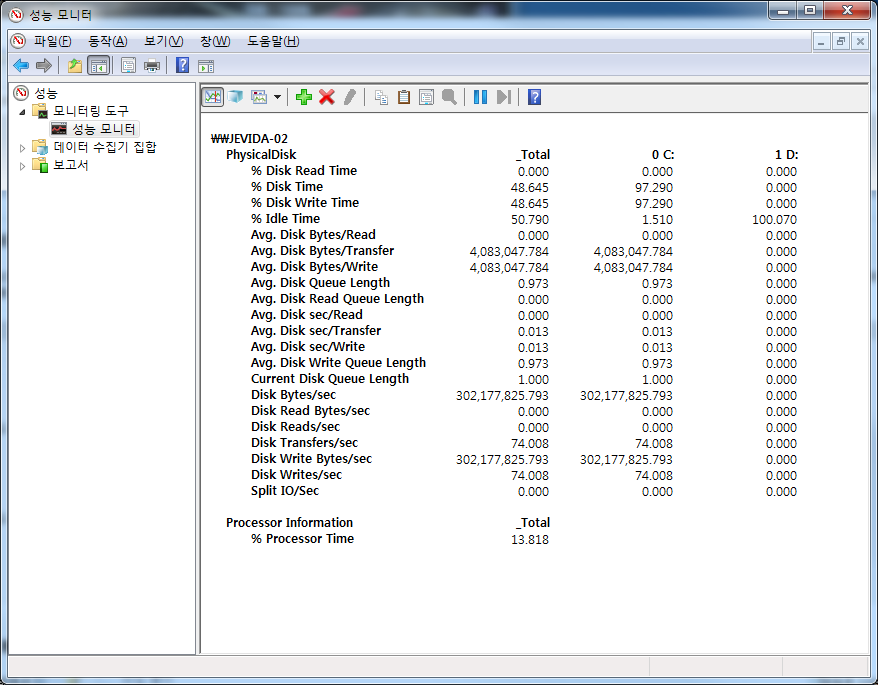
Task: Click the Update Data step icon
Action: point(504,97)
